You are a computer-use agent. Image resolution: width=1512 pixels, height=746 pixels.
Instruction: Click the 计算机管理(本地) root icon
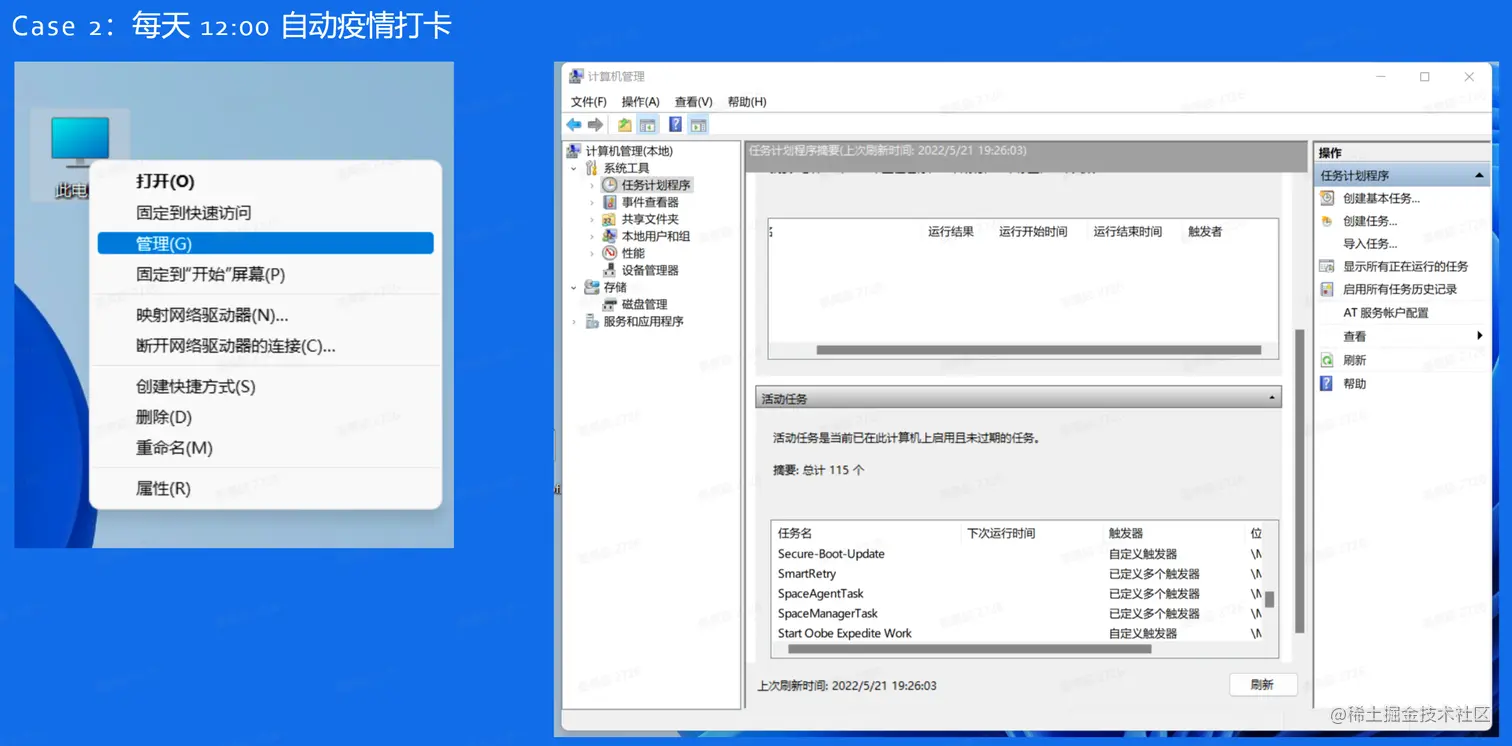[x=574, y=151]
